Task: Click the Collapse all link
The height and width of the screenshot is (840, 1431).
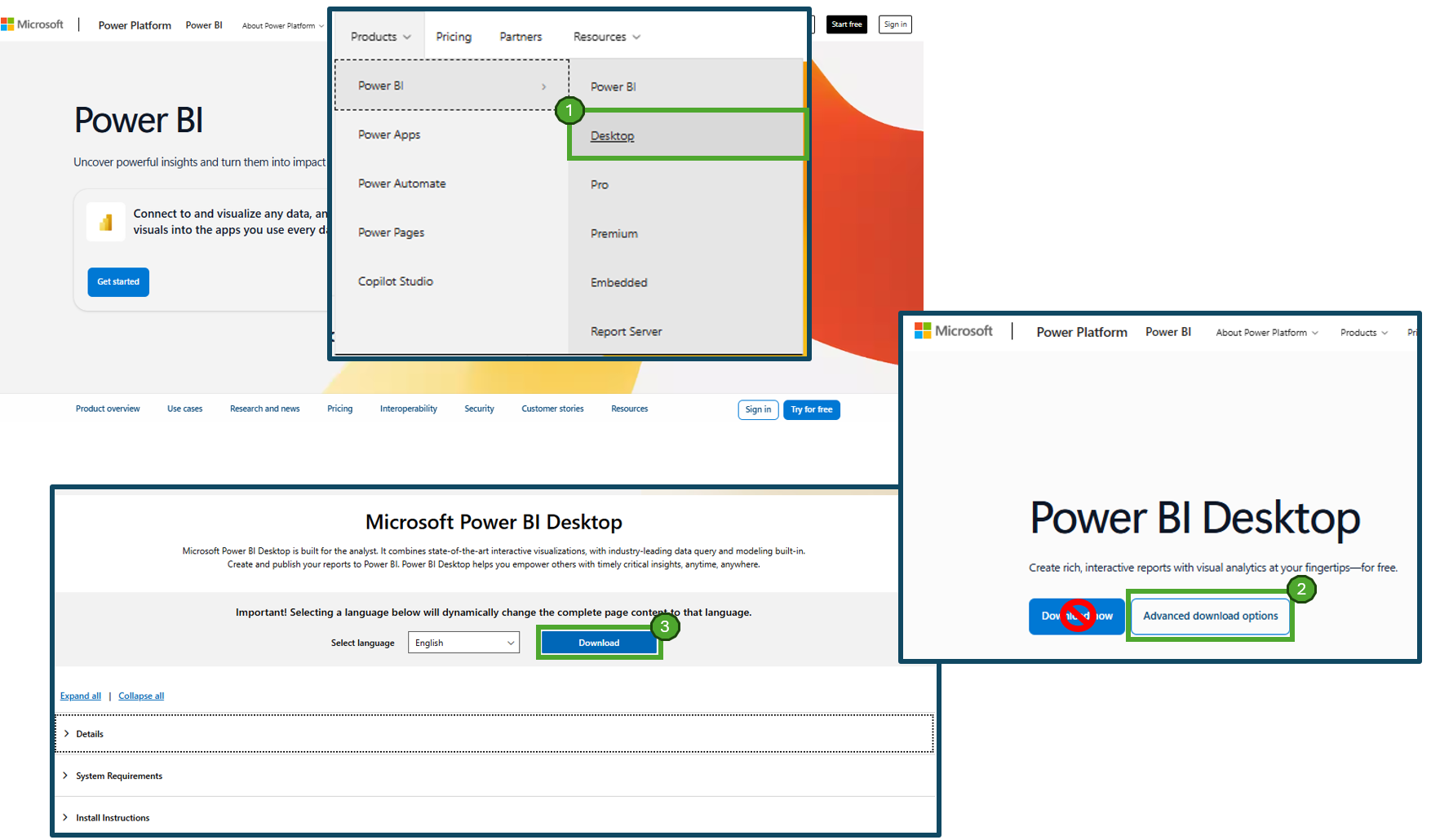Action: click(x=141, y=696)
